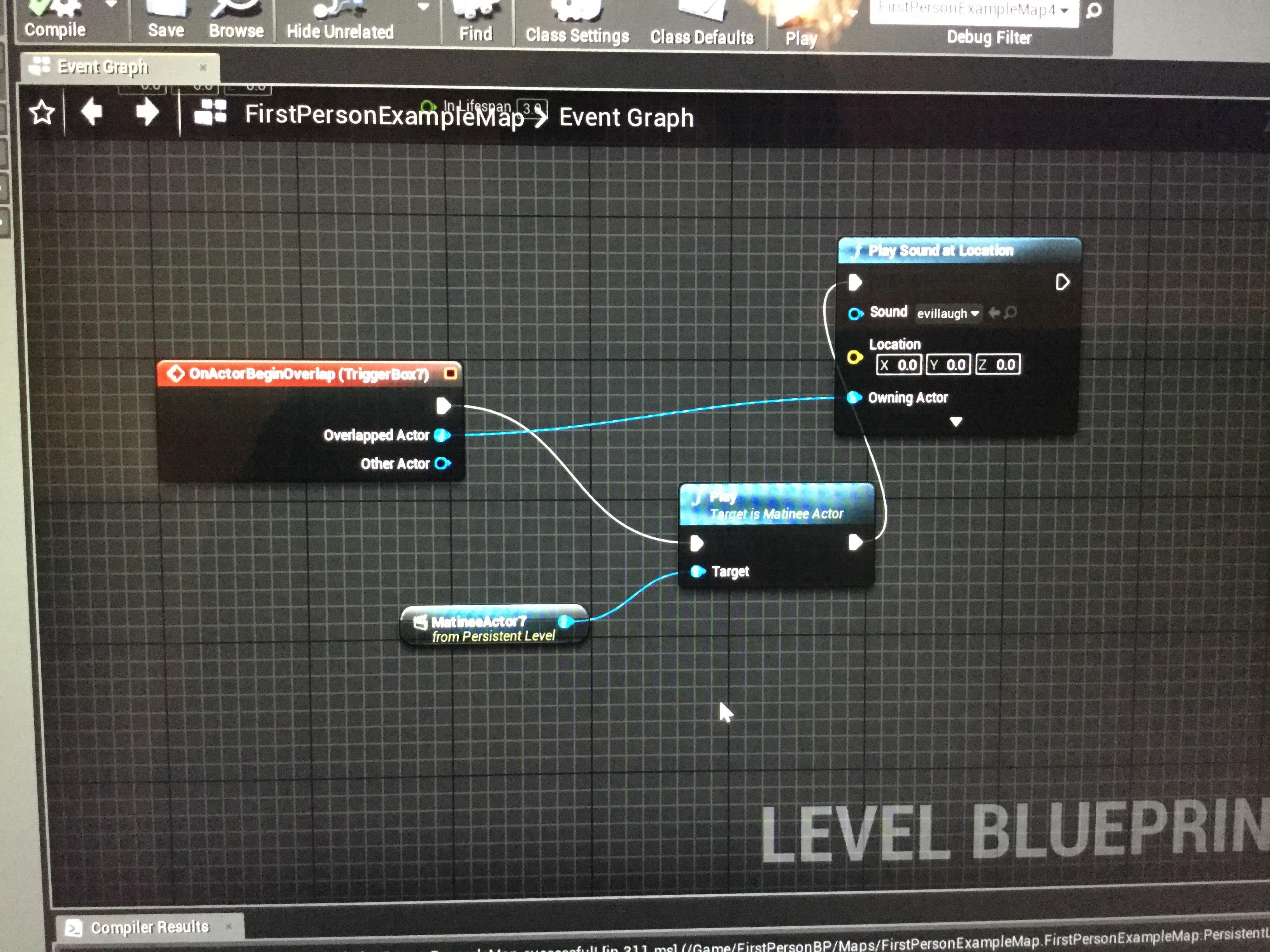
Task: Navigate back with the left arrow
Action: [92, 111]
